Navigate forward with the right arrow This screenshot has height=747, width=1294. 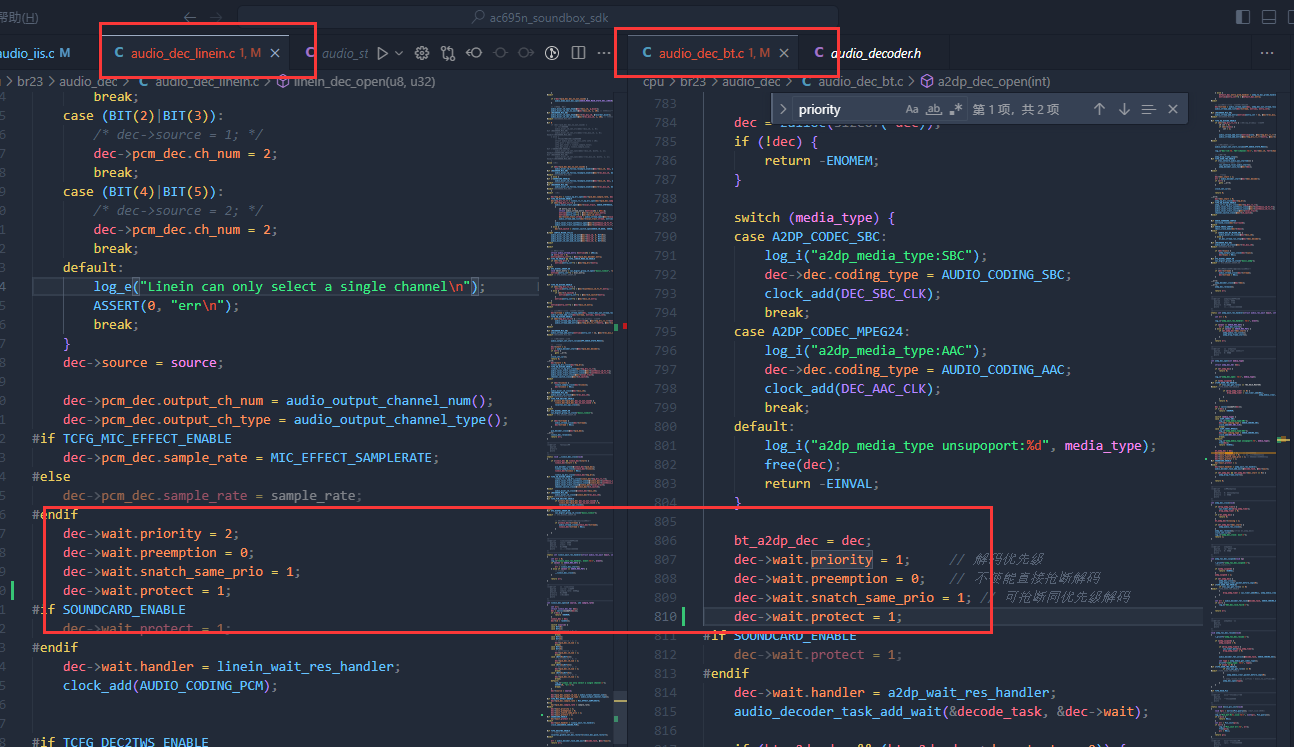[217, 17]
